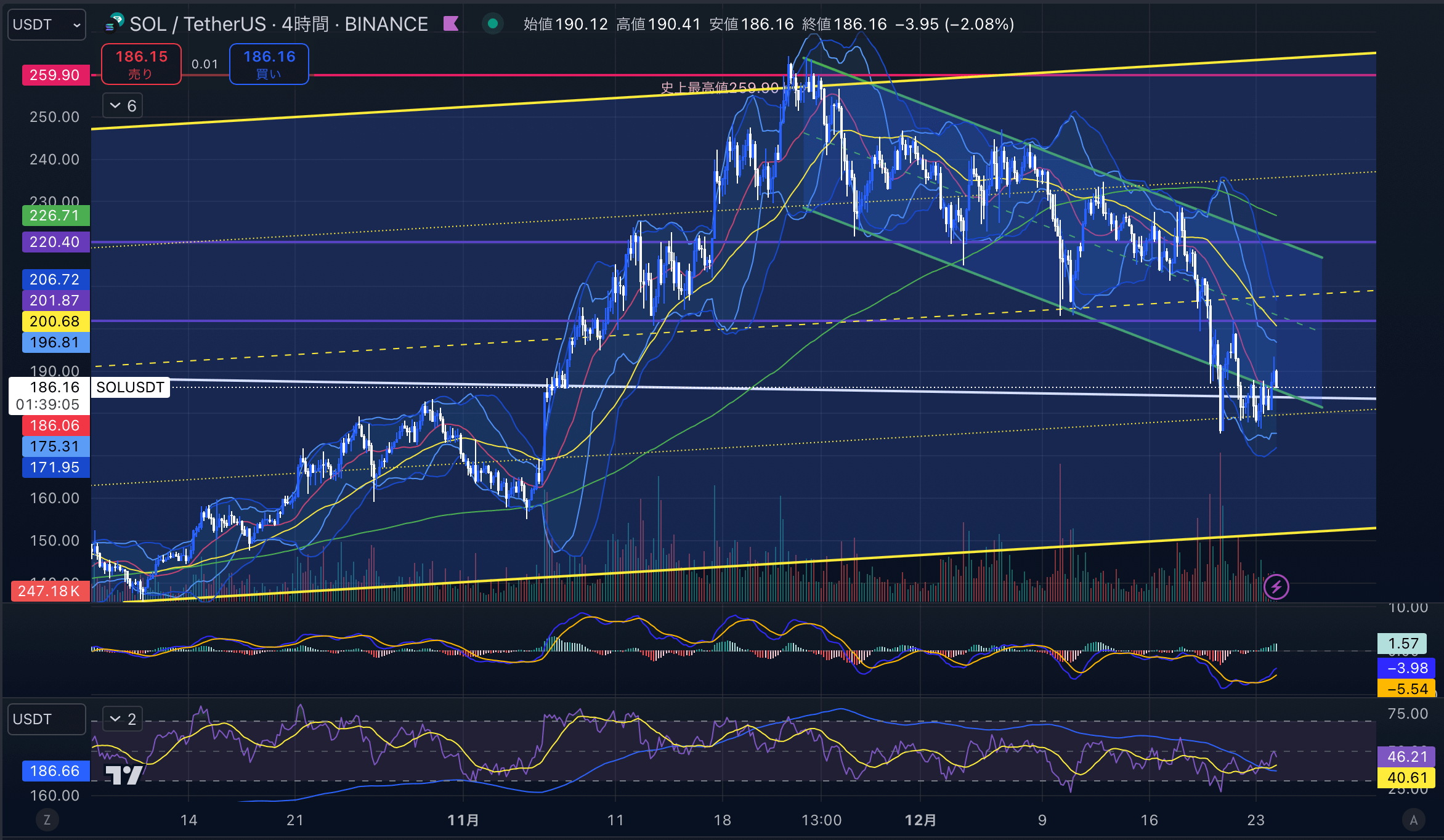The image size is (1444, 840).
Task: Click the TradingView logo watermark icon
Action: pyautogui.click(x=124, y=774)
